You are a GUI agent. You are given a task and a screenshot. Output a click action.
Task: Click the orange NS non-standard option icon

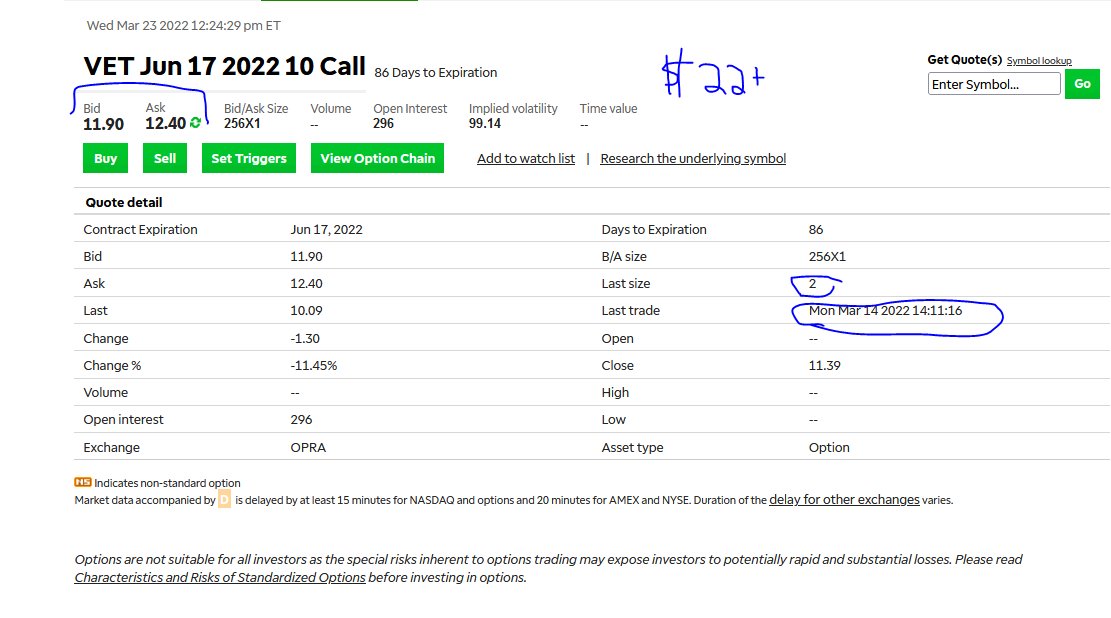83,482
